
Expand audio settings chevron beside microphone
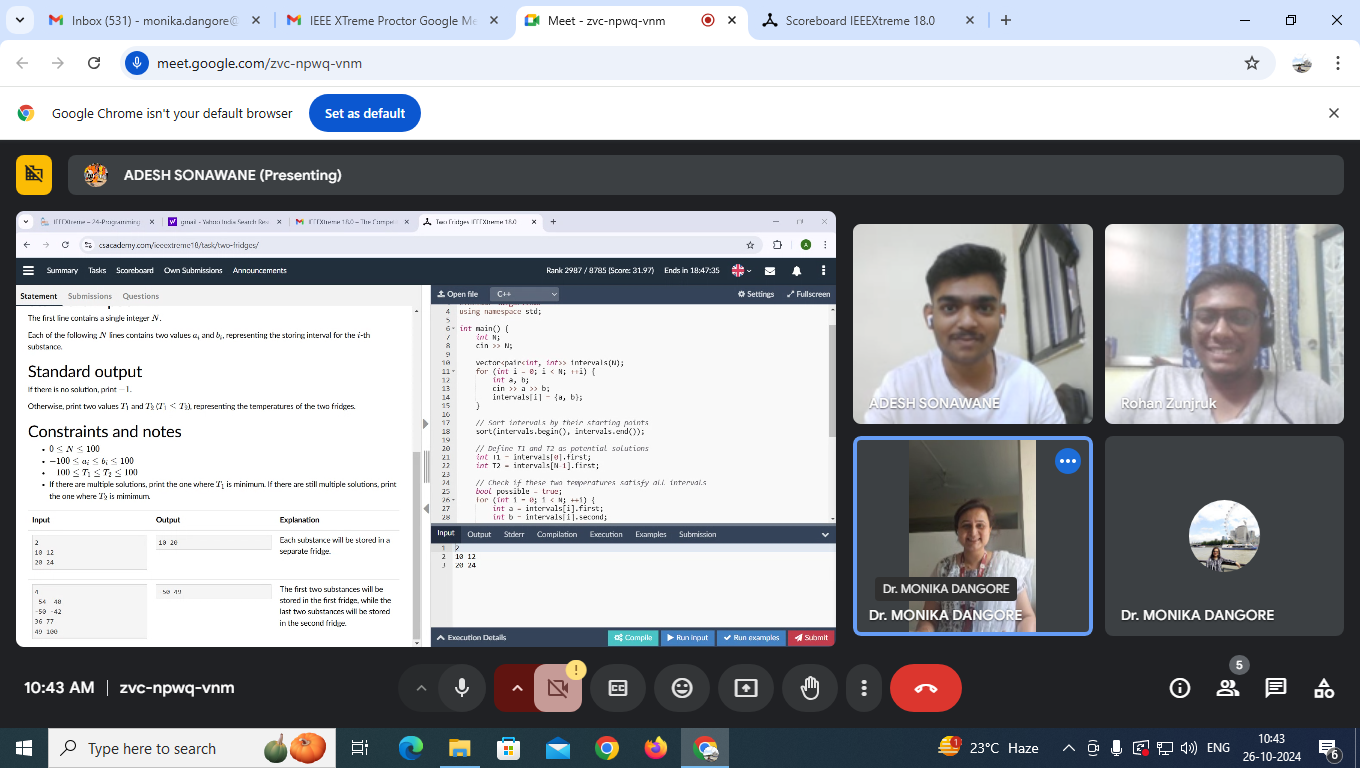click(421, 688)
